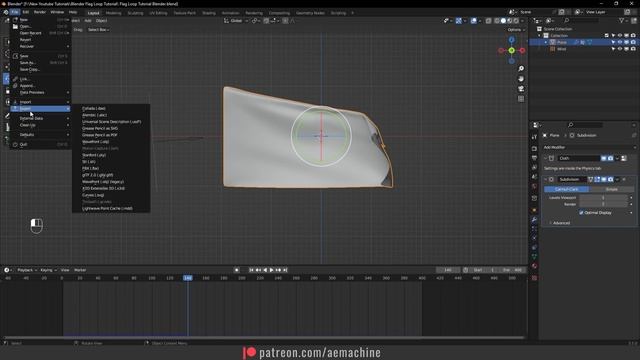Open Output properties tab icon
This screenshot has height=360, width=640.
coord(534,158)
